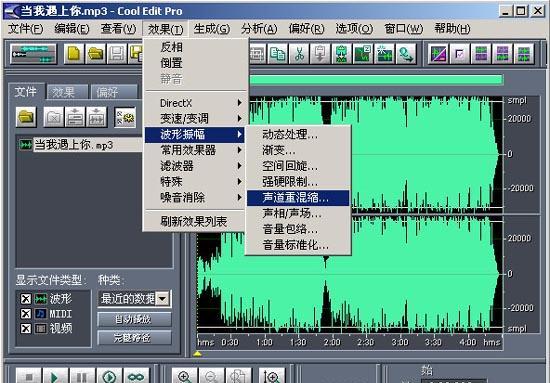
Task: Choose 动态处理... from the submenu
Action: point(298,134)
